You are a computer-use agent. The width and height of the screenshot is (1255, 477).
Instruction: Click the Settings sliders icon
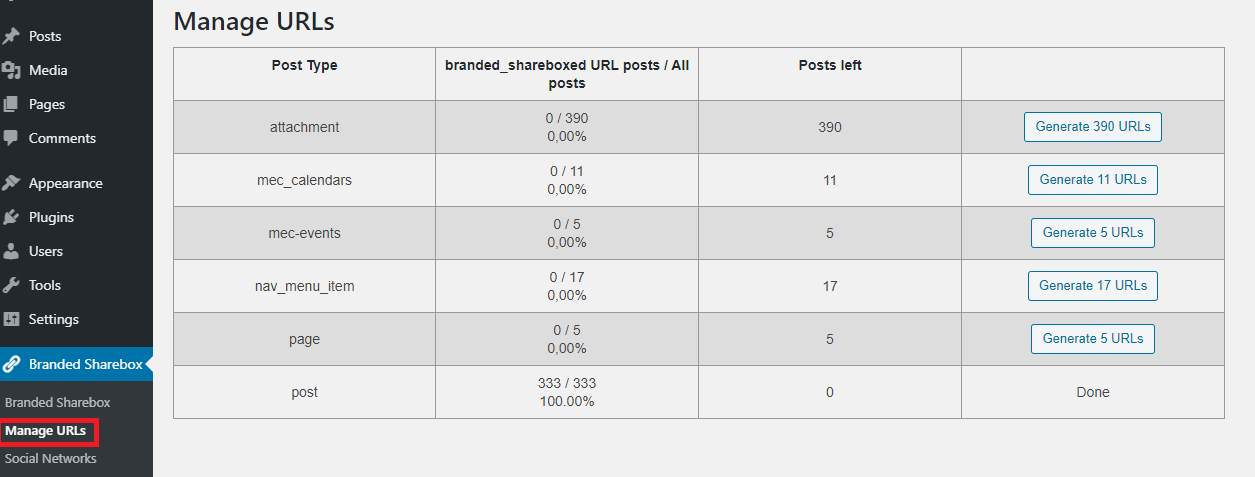(12, 319)
